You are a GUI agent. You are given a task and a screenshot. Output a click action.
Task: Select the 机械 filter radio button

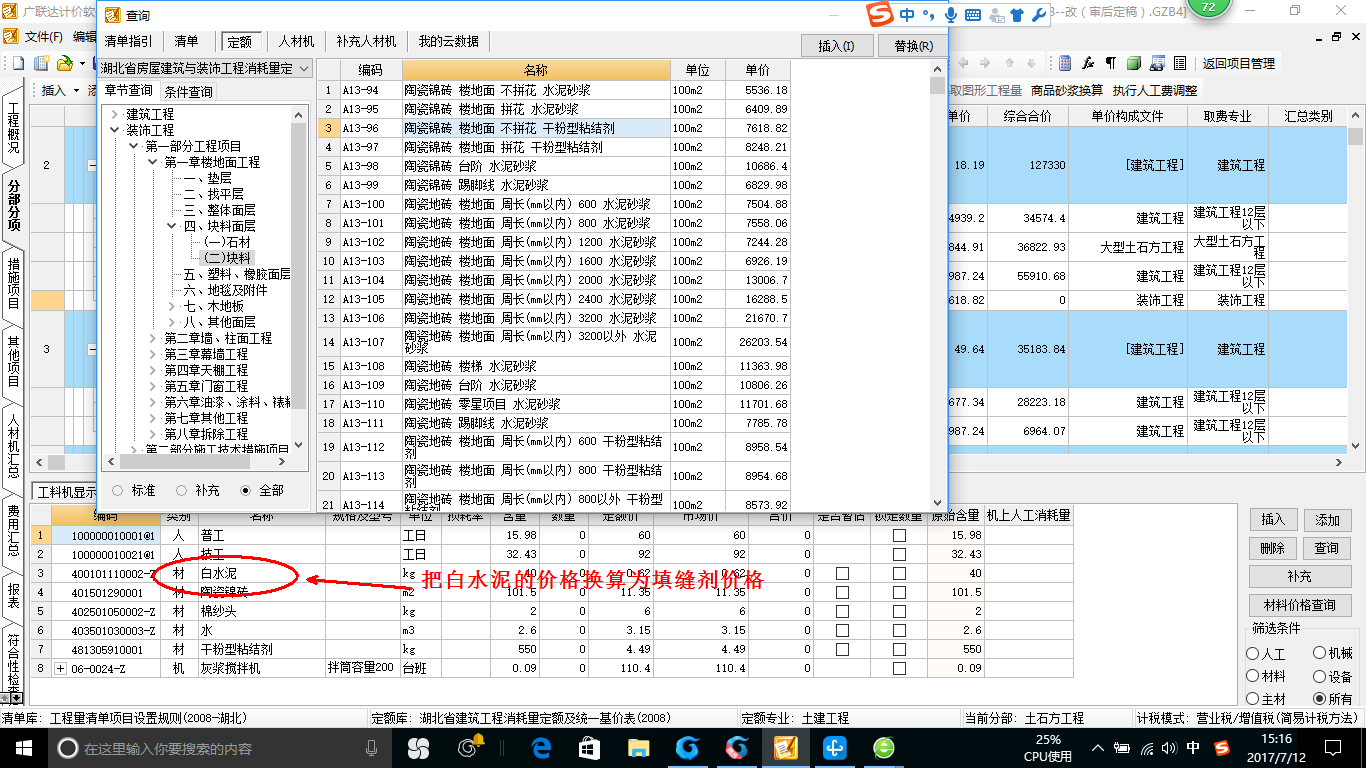pos(1319,653)
